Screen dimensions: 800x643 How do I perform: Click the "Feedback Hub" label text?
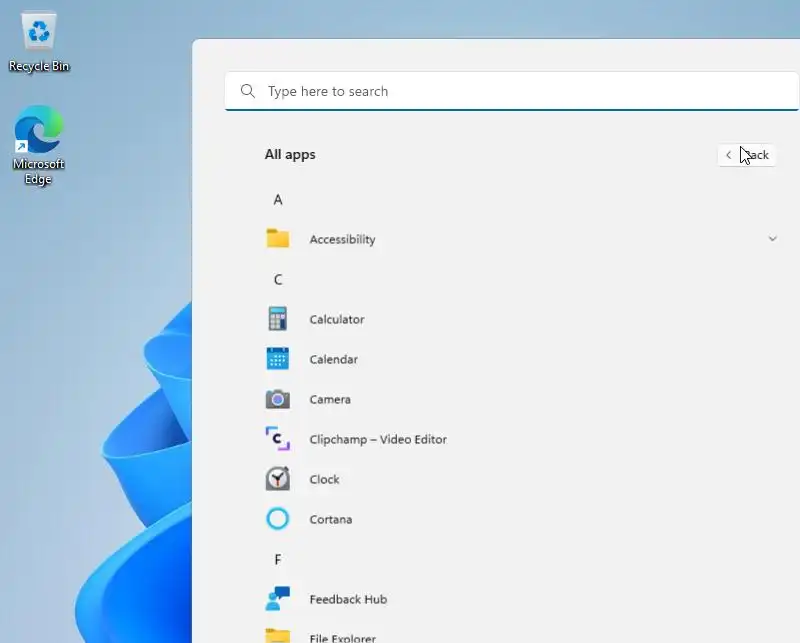[348, 599]
